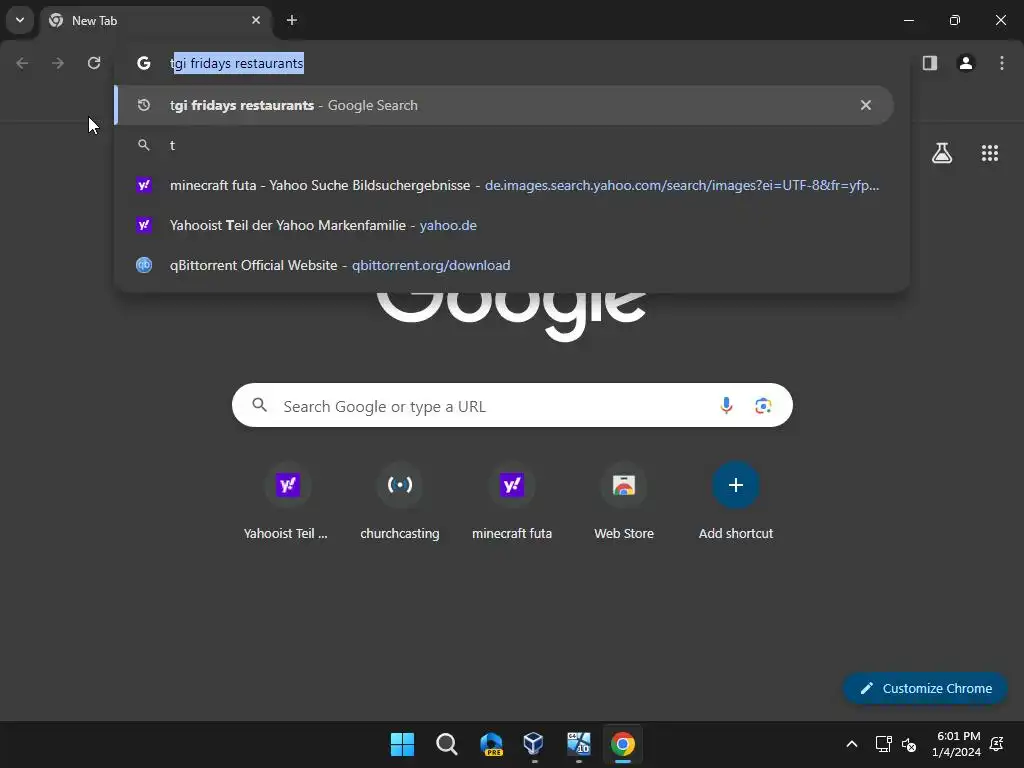Select the qBittorrent Official Website suggestion
Viewport: 1024px width, 768px height.
coord(504,265)
